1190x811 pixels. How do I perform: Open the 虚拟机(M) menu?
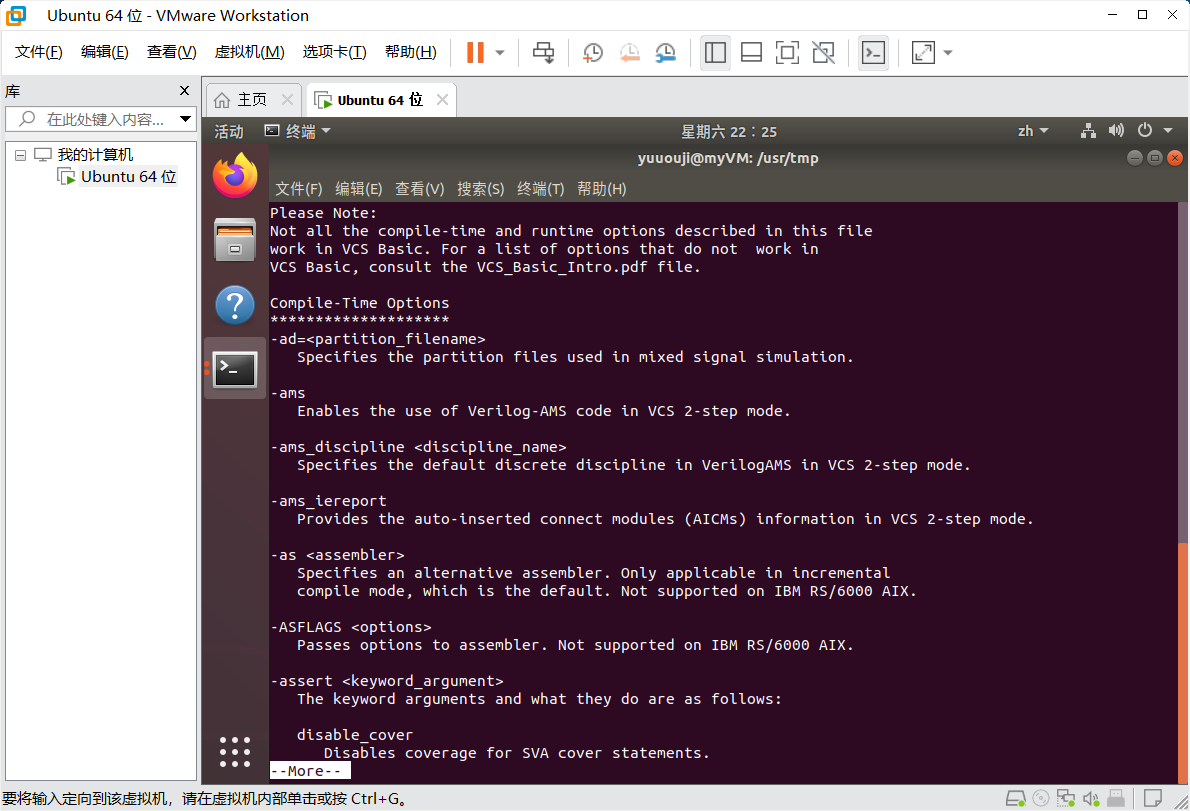click(249, 51)
